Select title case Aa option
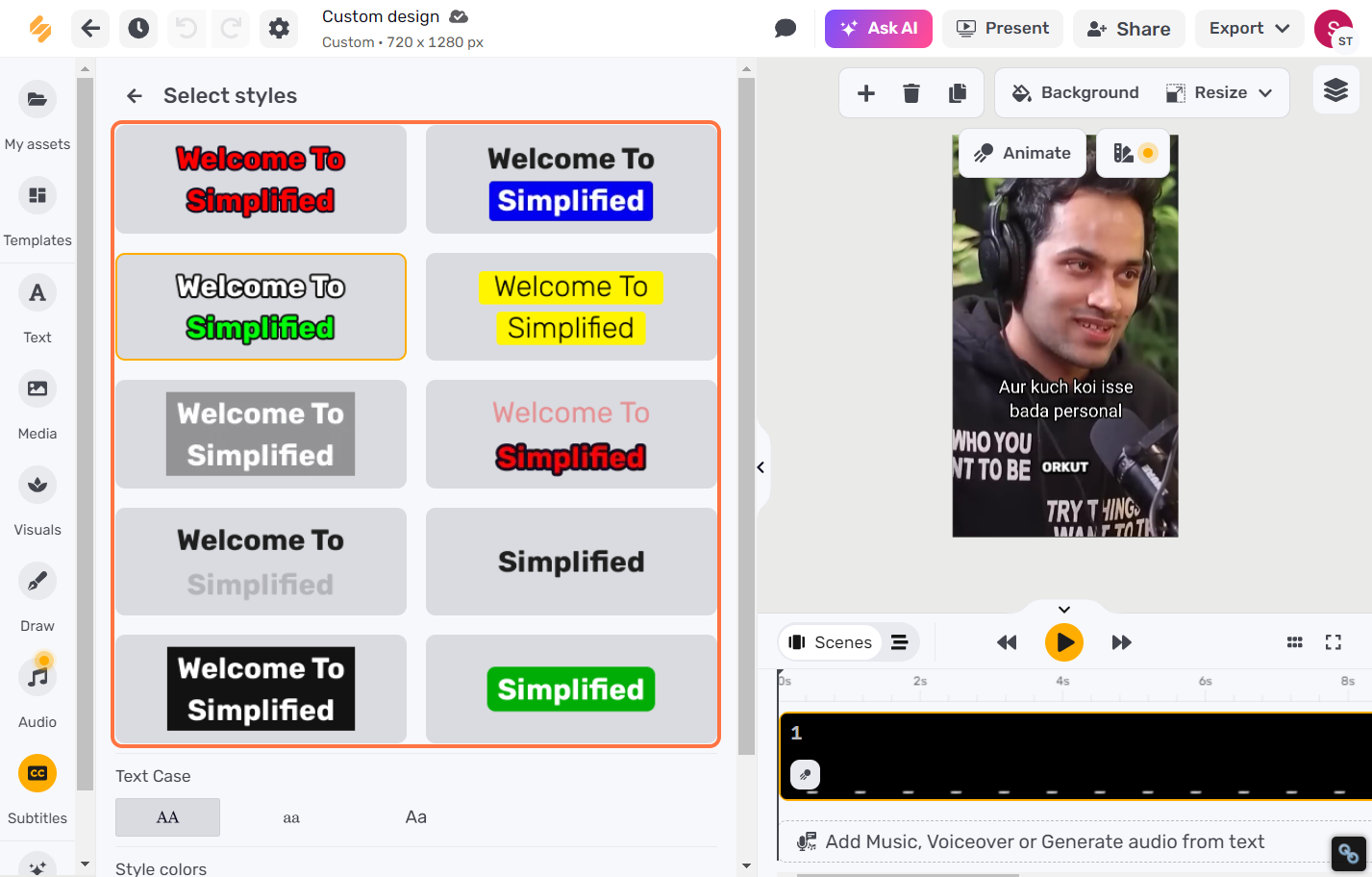The image size is (1372, 877). tap(415, 817)
